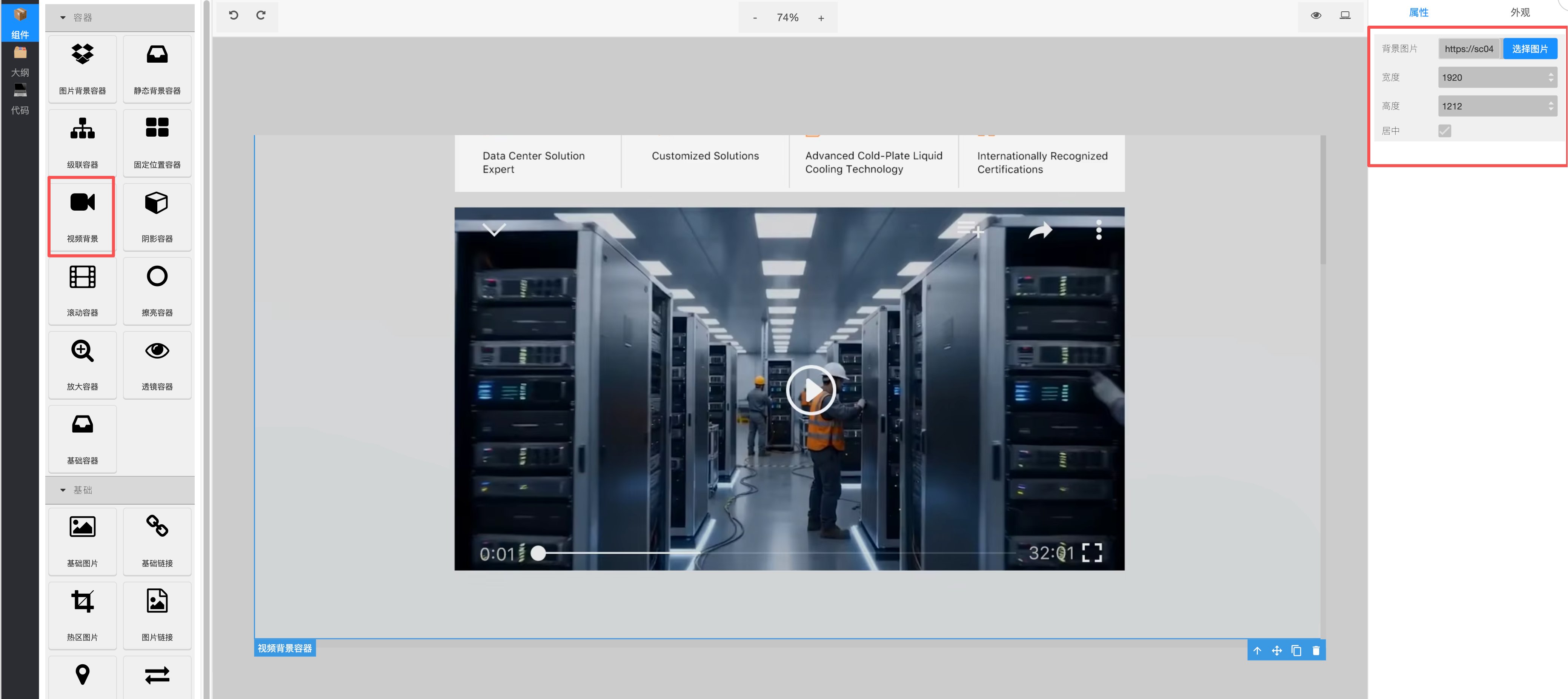Select the 图片链接 component

pos(157,615)
